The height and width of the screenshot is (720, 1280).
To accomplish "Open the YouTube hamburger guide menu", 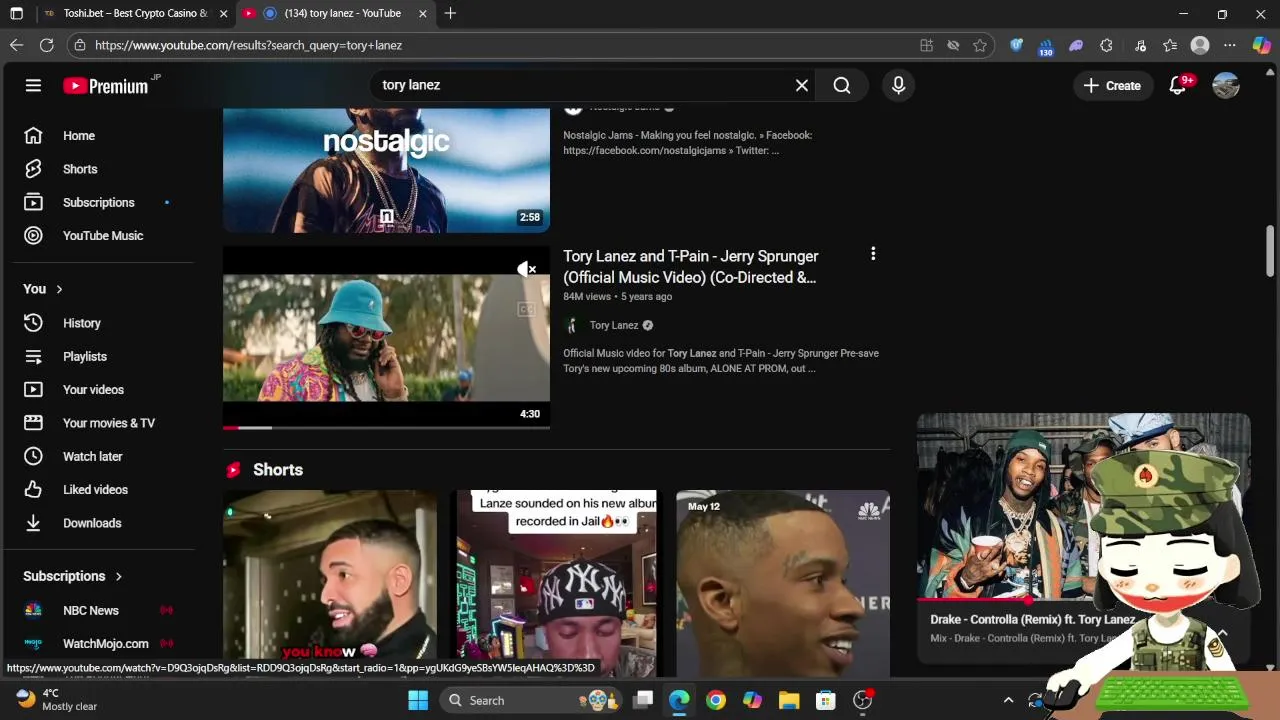I will [33, 85].
